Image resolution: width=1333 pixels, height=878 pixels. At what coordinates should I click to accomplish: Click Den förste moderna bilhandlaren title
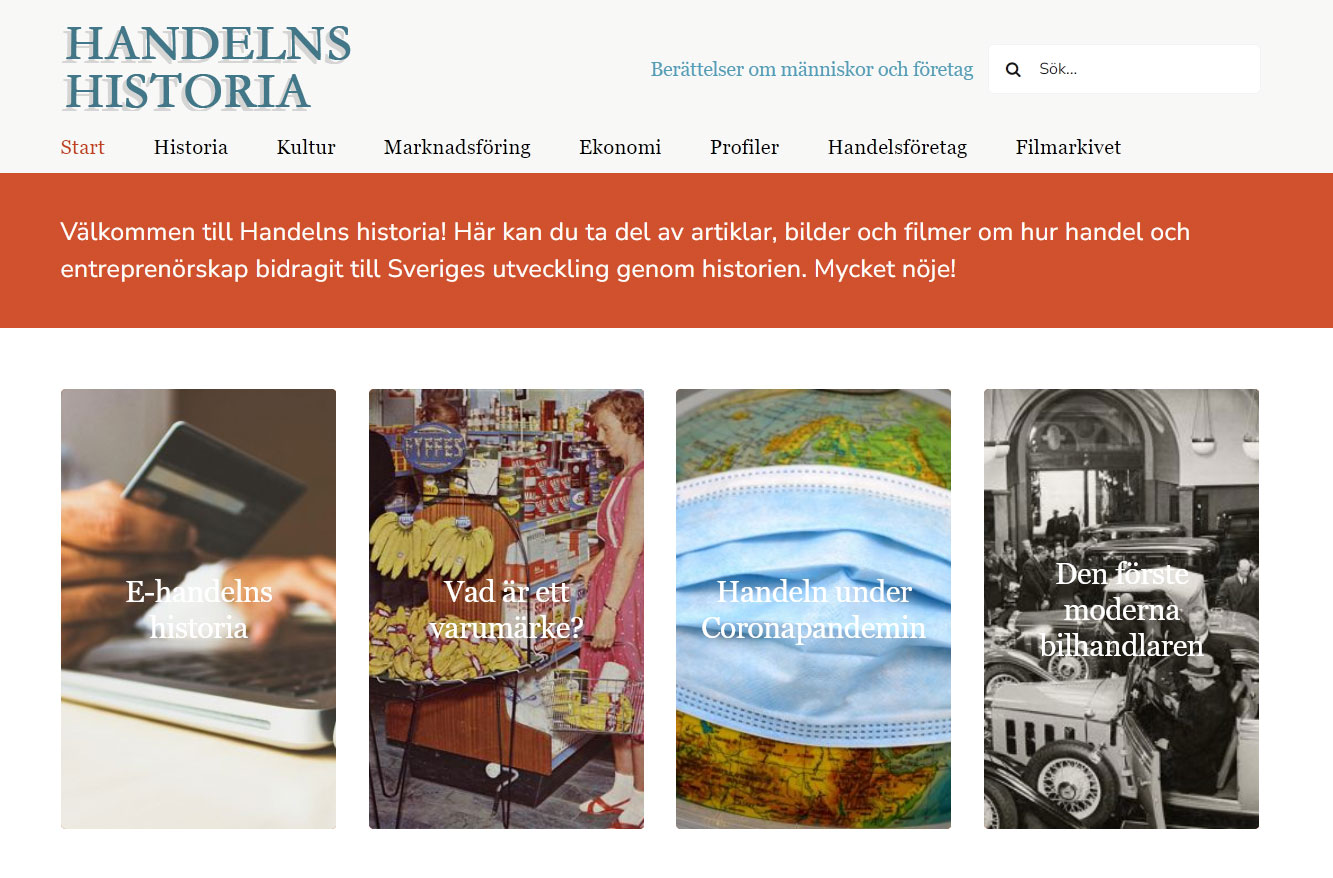(x=1121, y=610)
